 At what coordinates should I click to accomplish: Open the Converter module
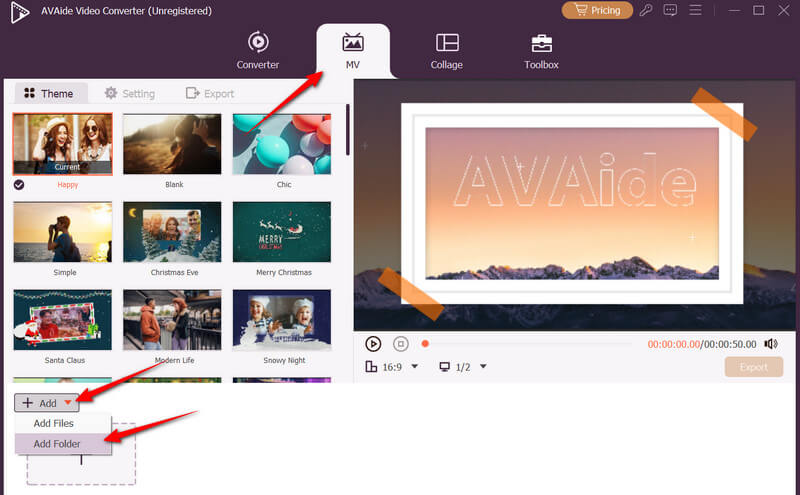(257, 50)
